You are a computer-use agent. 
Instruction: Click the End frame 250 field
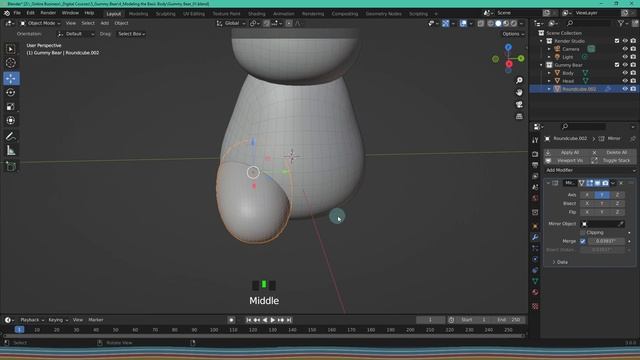coord(509,320)
